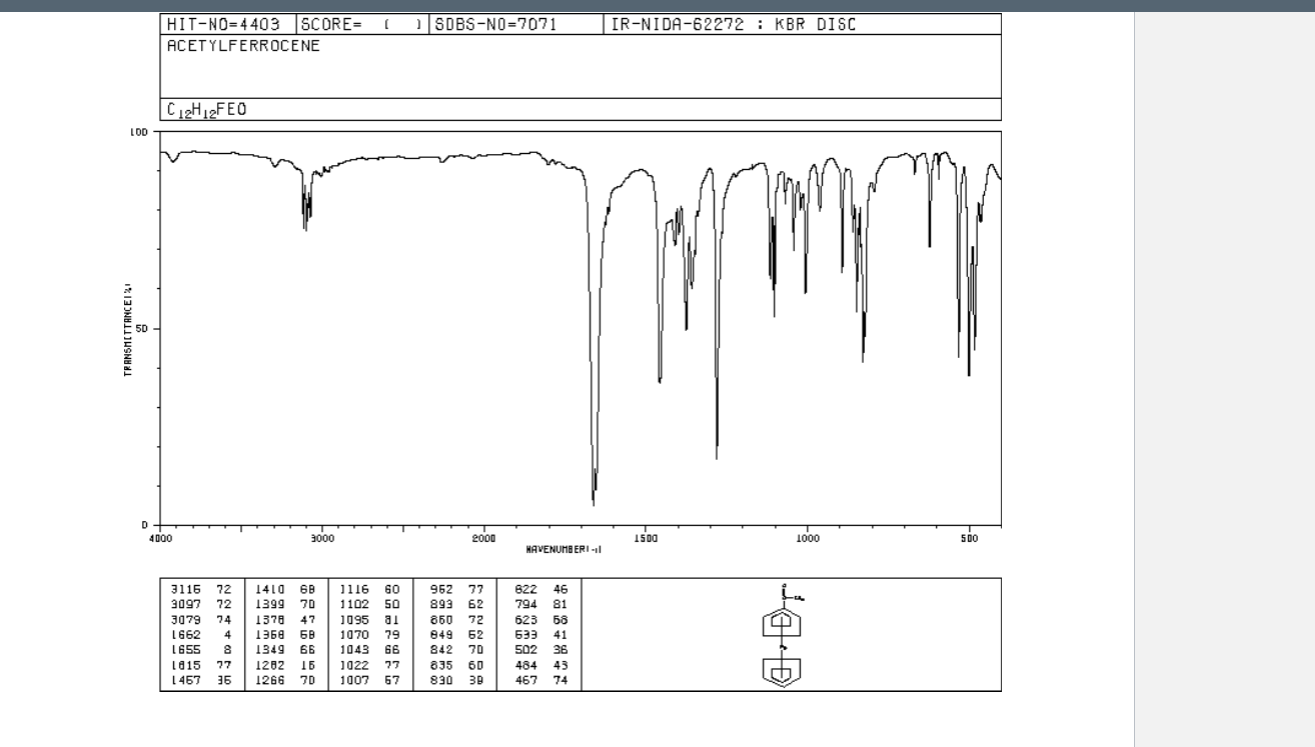Select the 893 peak entry
This screenshot has width=1315, height=747.
(x=457, y=606)
